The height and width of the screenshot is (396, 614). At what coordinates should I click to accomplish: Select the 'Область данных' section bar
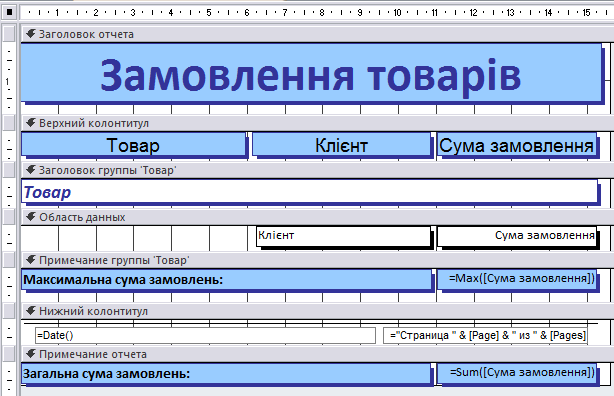tap(317, 217)
